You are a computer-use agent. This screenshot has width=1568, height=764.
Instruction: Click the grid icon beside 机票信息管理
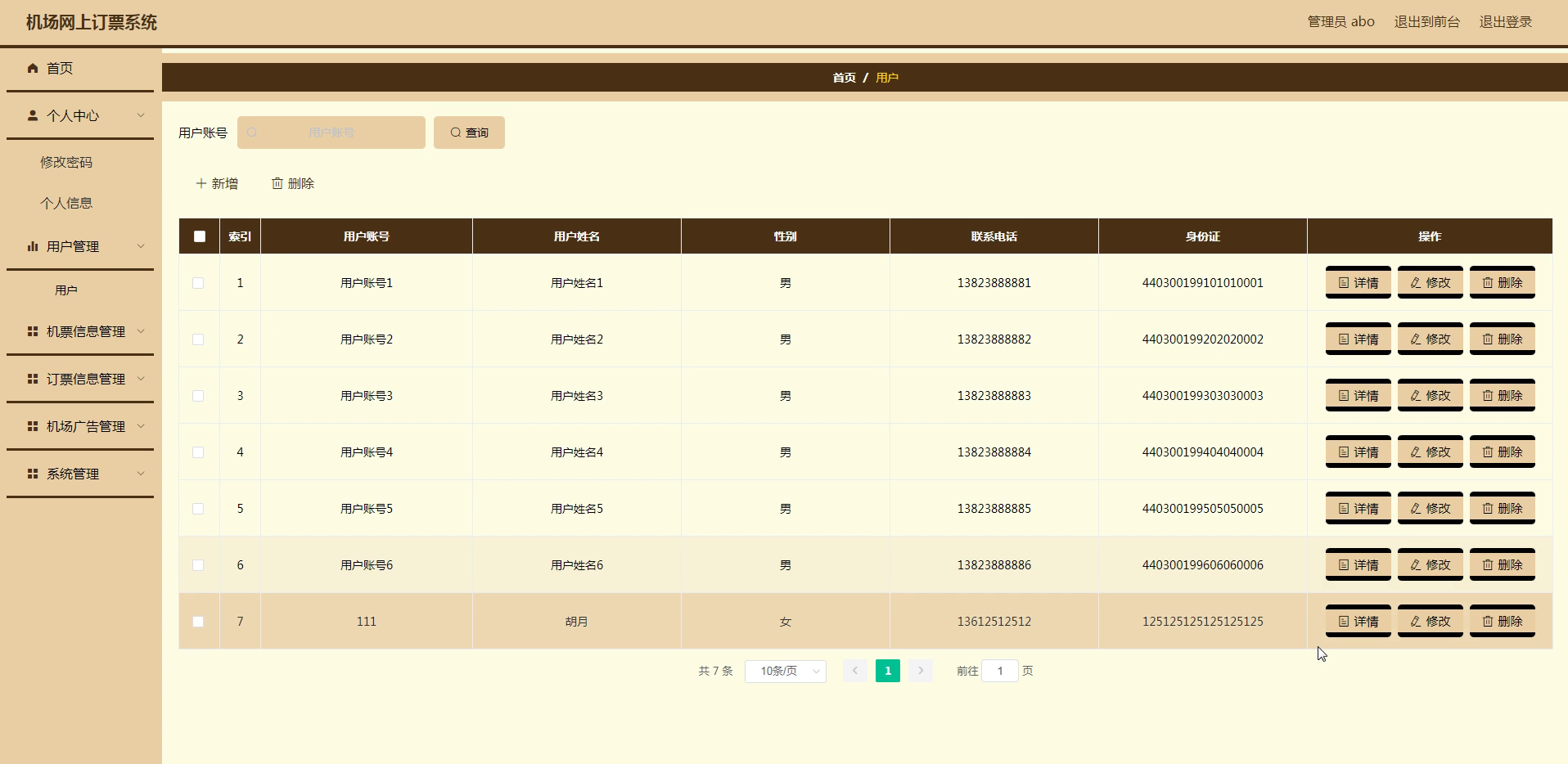[x=33, y=331]
